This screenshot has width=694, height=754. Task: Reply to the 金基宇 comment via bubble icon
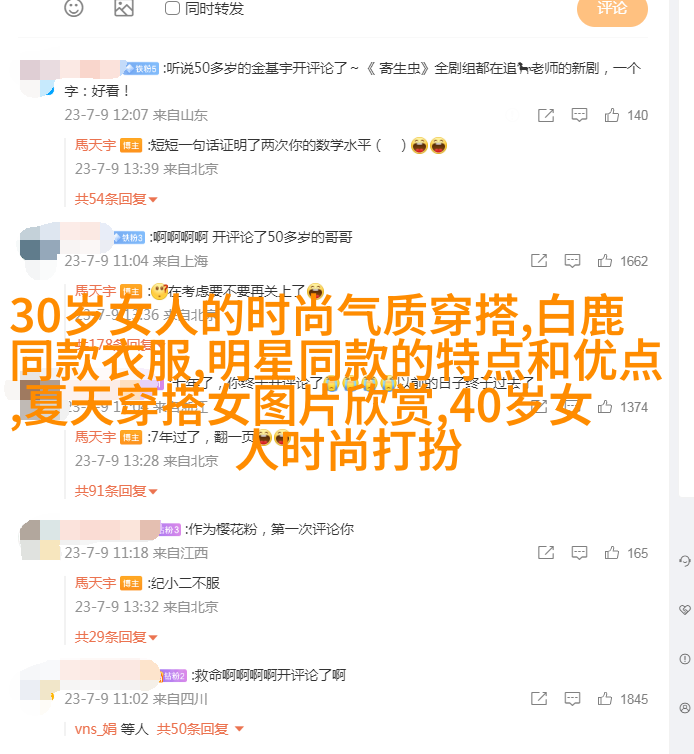[x=579, y=115]
